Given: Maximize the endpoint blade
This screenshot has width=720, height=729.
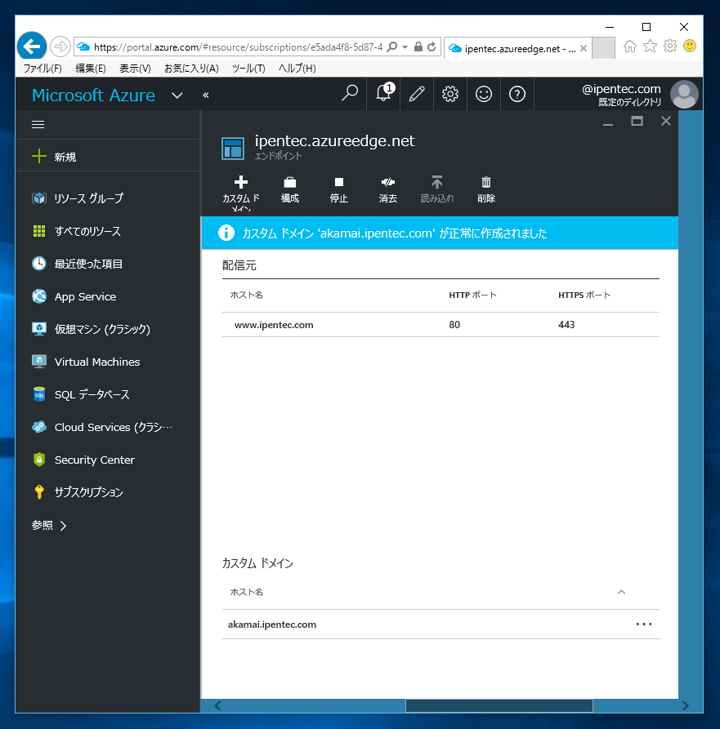Looking at the screenshot, I should pos(637,121).
